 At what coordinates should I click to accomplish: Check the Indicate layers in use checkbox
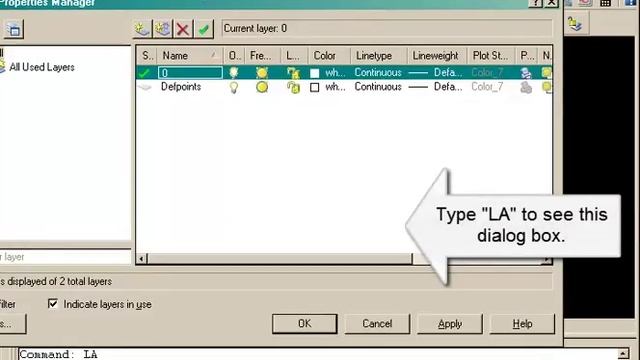coord(53,304)
